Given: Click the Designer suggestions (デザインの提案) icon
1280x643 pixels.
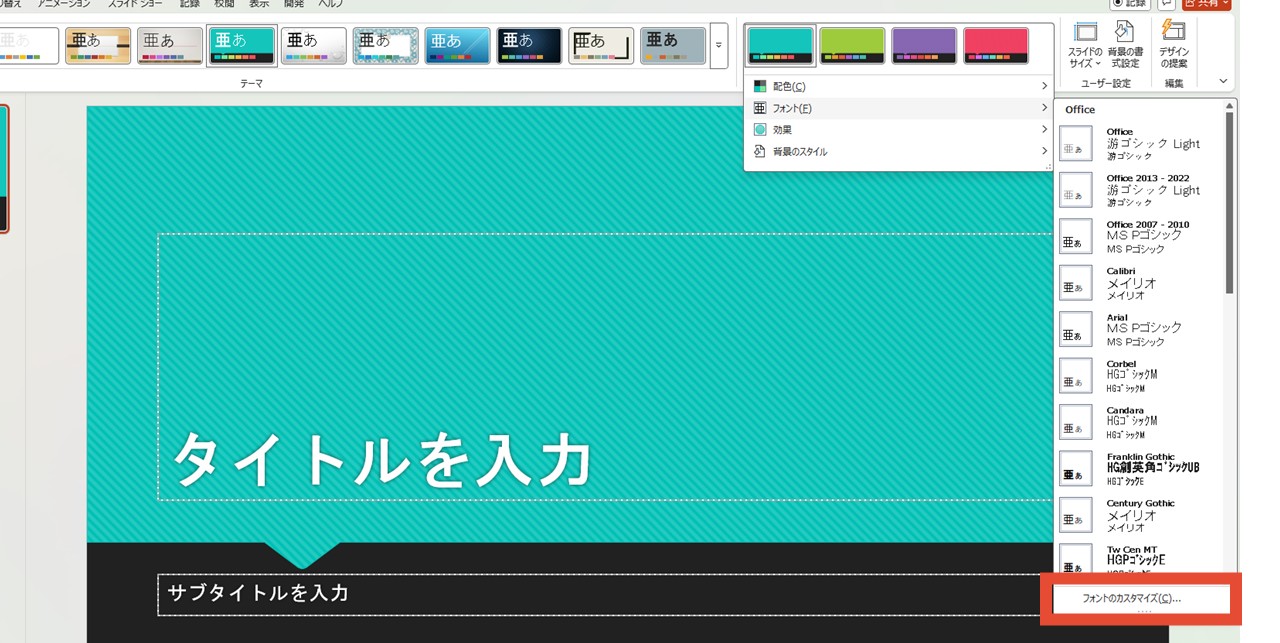Looking at the screenshot, I should pos(1174,44).
